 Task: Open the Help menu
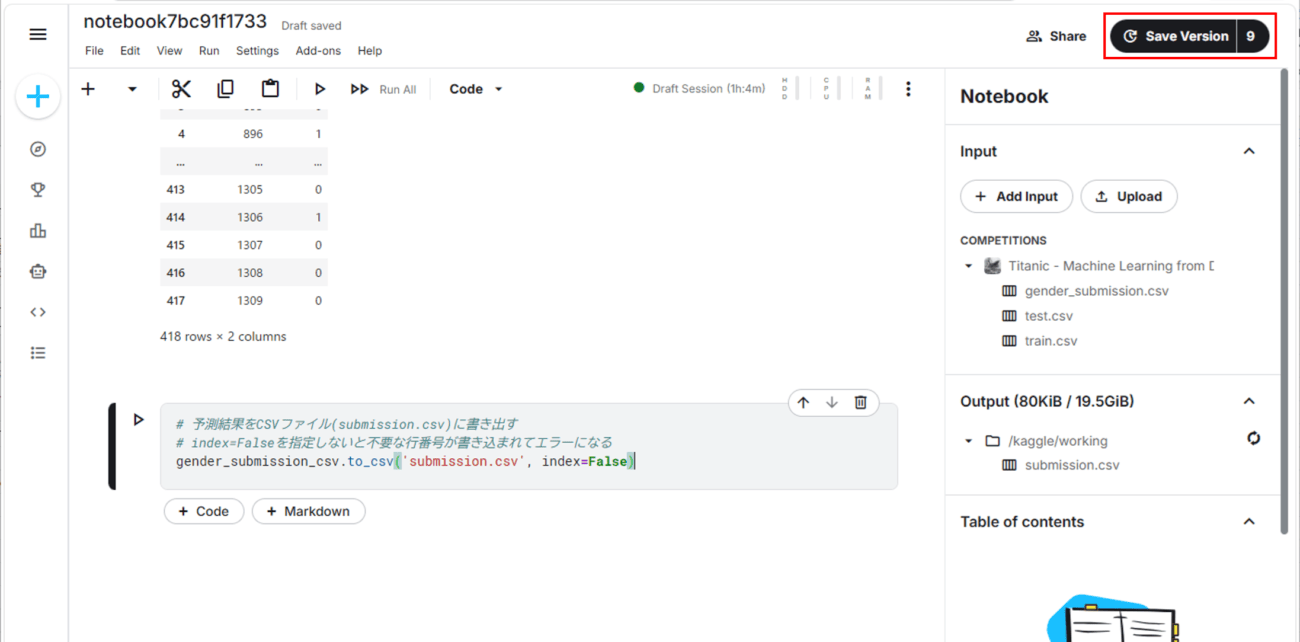(x=370, y=51)
